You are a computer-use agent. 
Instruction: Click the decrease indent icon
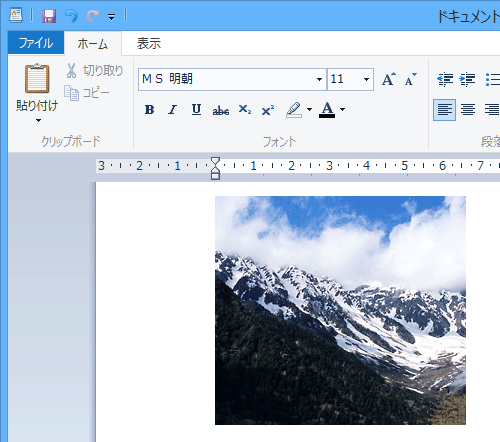(x=445, y=79)
